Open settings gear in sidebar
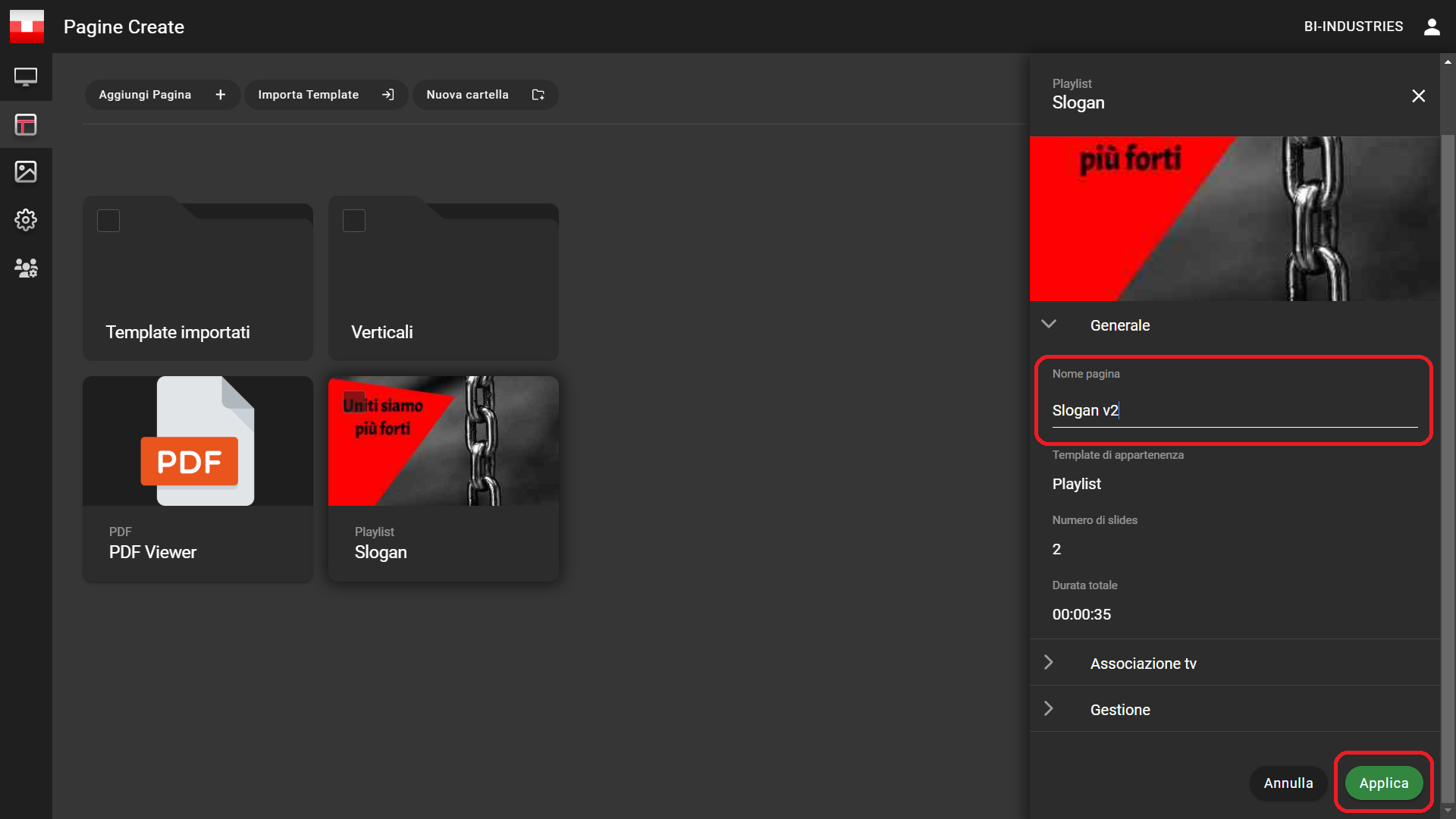1456x819 pixels. tap(26, 220)
